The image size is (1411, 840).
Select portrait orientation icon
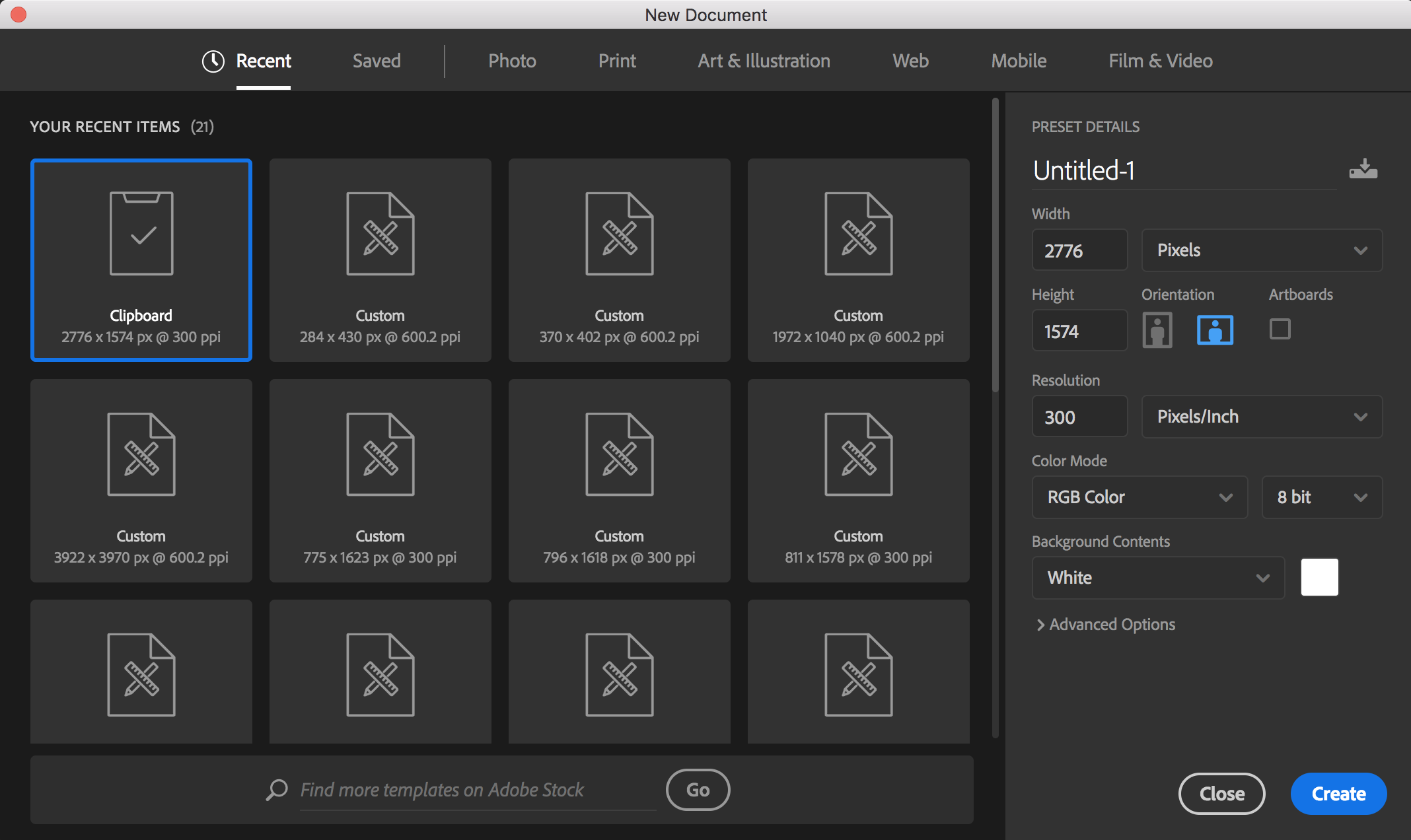pyautogui.click(x=1157, y=330)
